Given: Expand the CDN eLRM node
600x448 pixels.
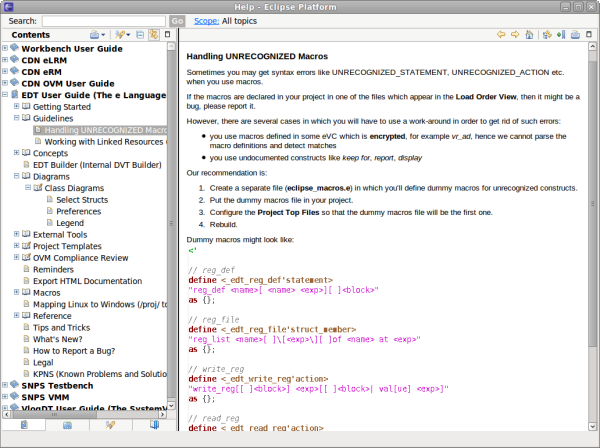Looking at the screenshot, I should coord(5,60).
